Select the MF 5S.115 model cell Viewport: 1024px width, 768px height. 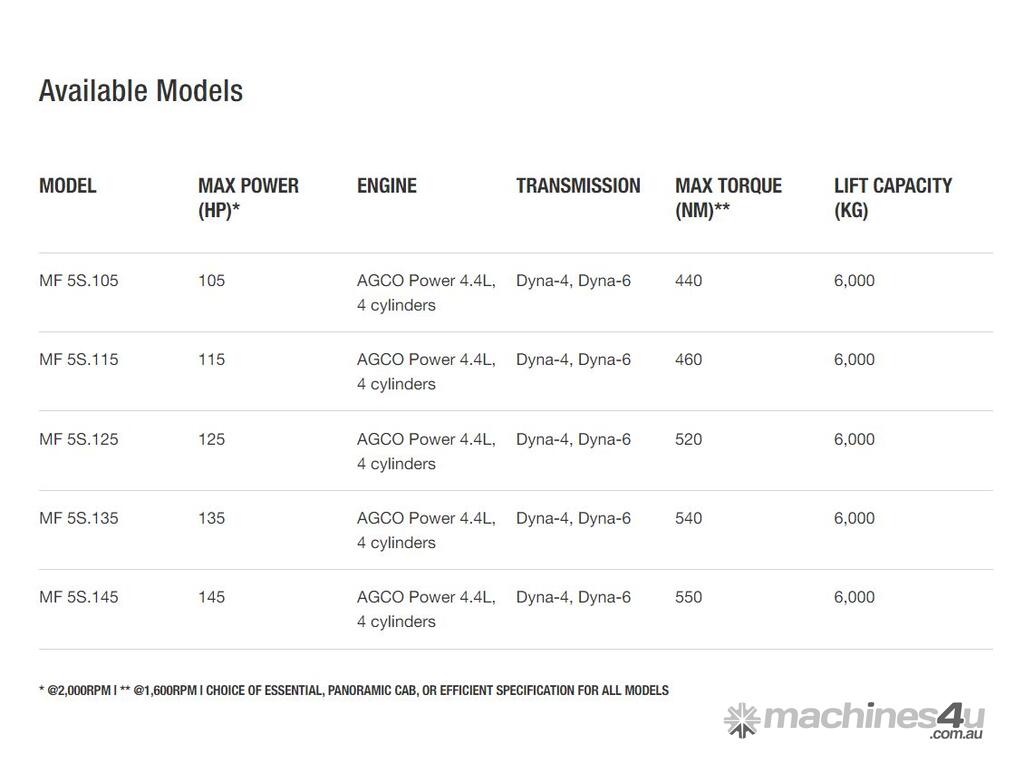[x=79, y=360]
